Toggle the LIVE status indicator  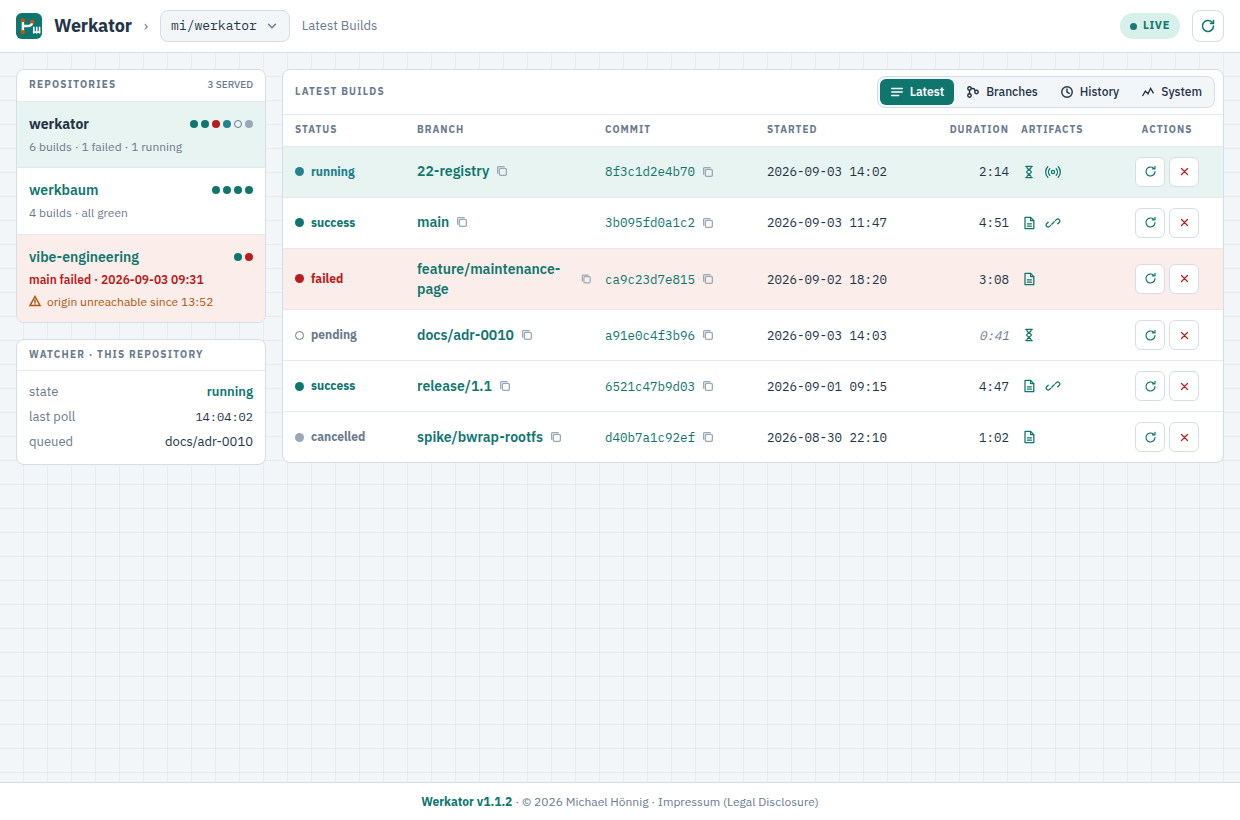[1150, 26]
